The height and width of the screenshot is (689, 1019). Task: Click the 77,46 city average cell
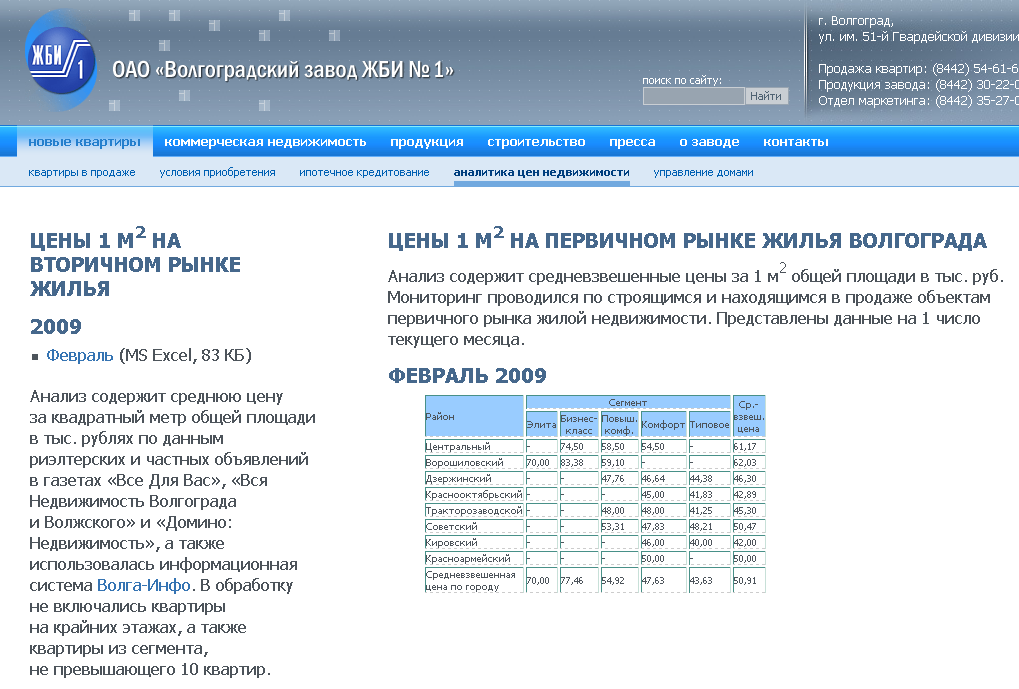coord(578,580)
